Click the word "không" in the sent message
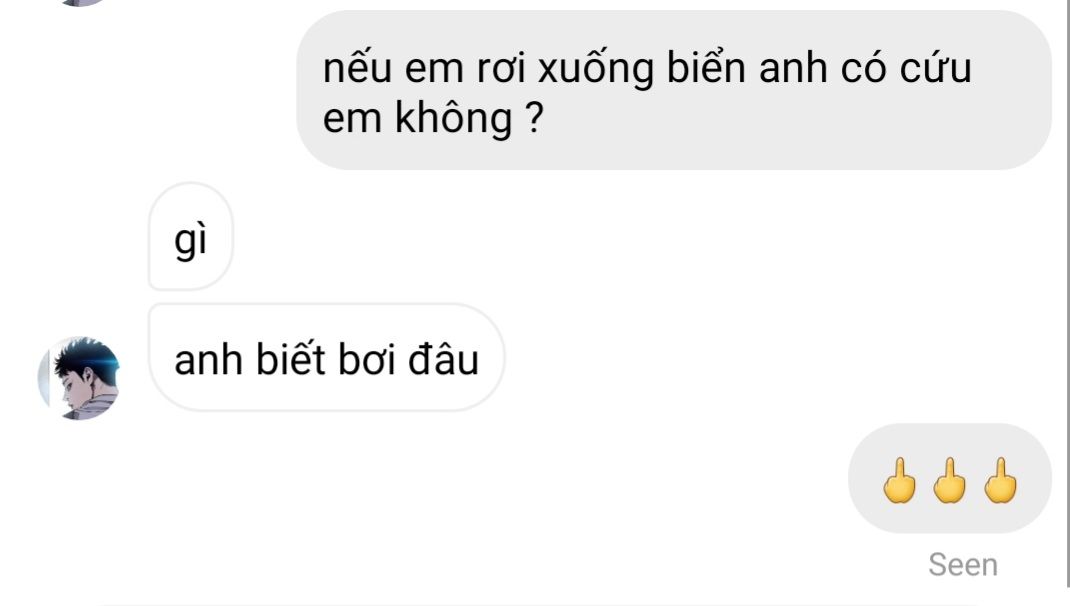 (x=454, y=119)
